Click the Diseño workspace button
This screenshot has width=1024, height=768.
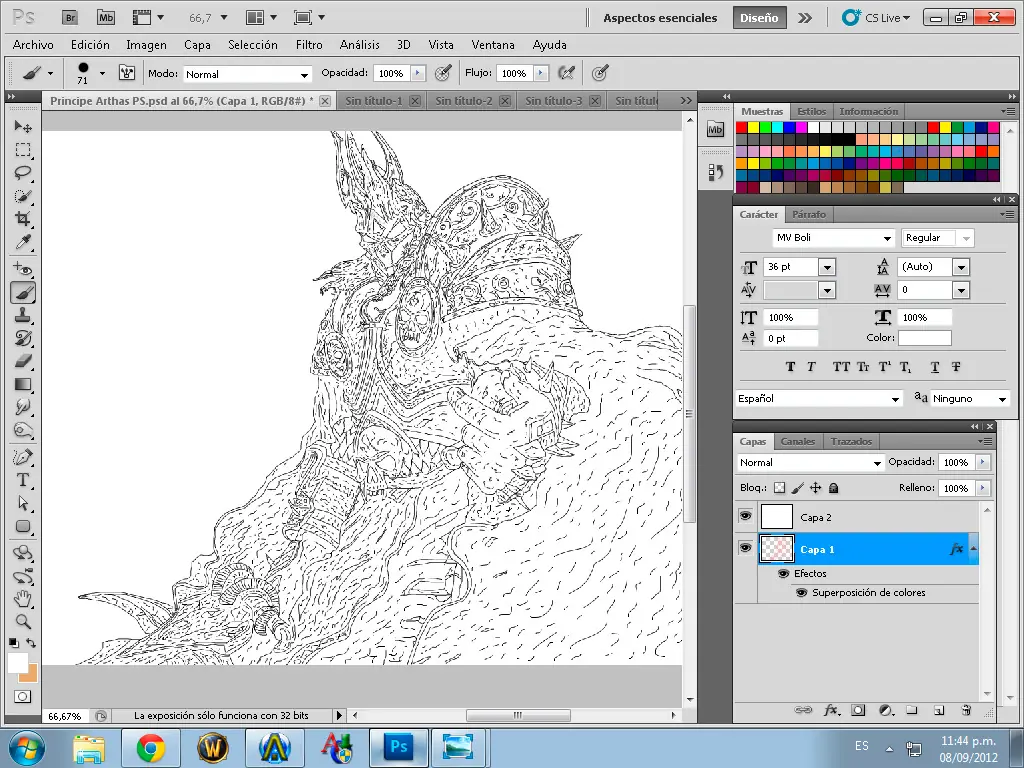tap(759, 18)
